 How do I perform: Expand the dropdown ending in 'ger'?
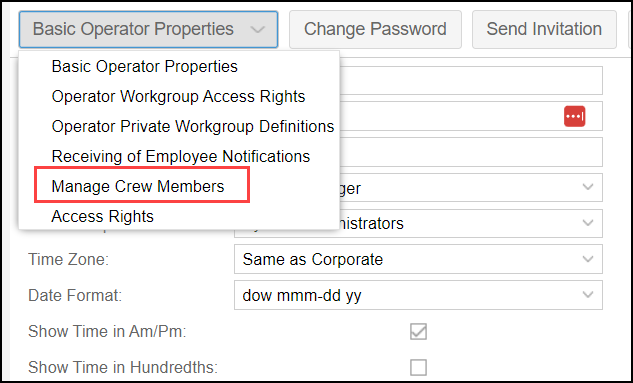point(471,188)
